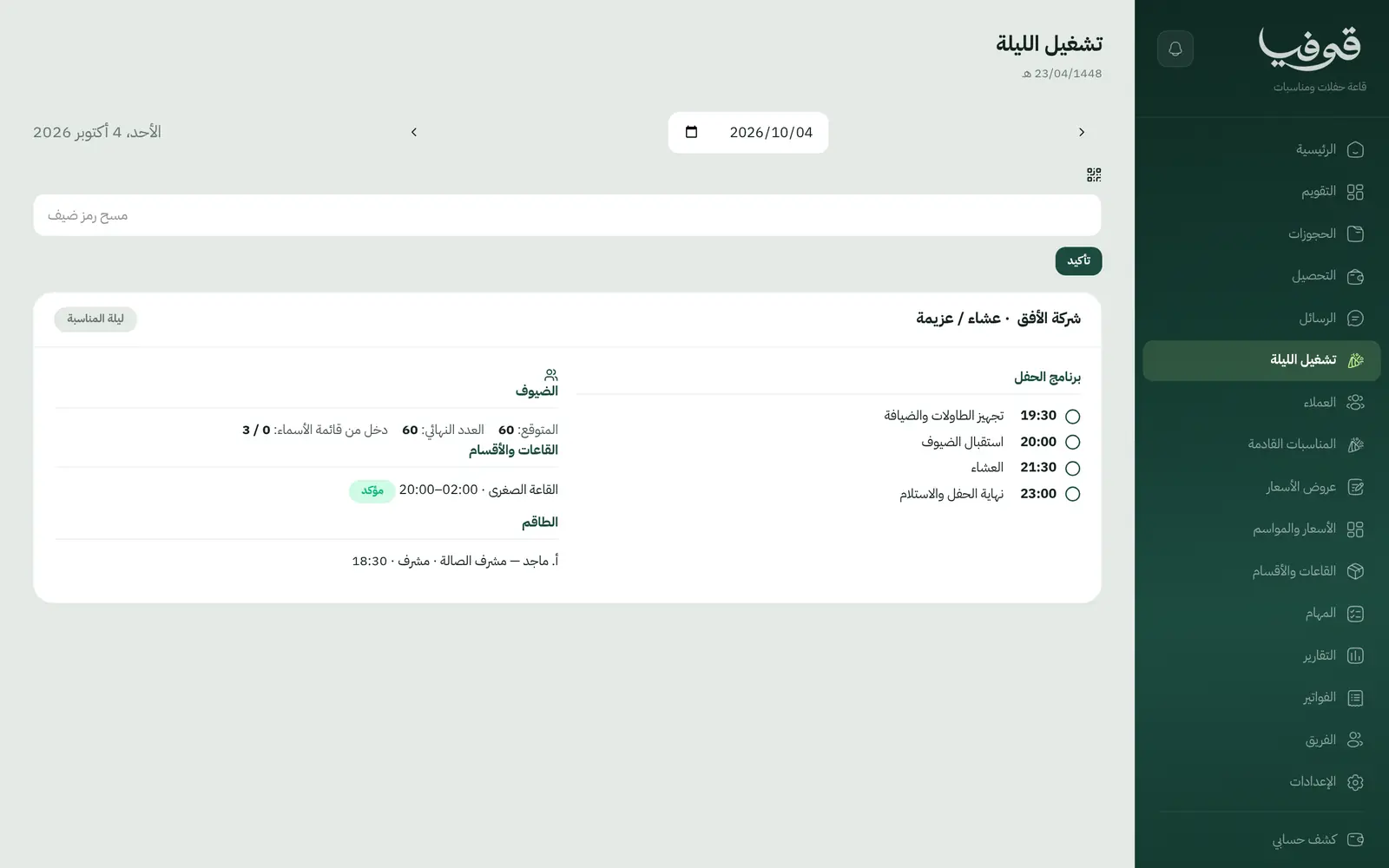The image size is (1389, 868).
Task: Click the القاعة الصغرى hall row
Action: click(x=453, y=490)
